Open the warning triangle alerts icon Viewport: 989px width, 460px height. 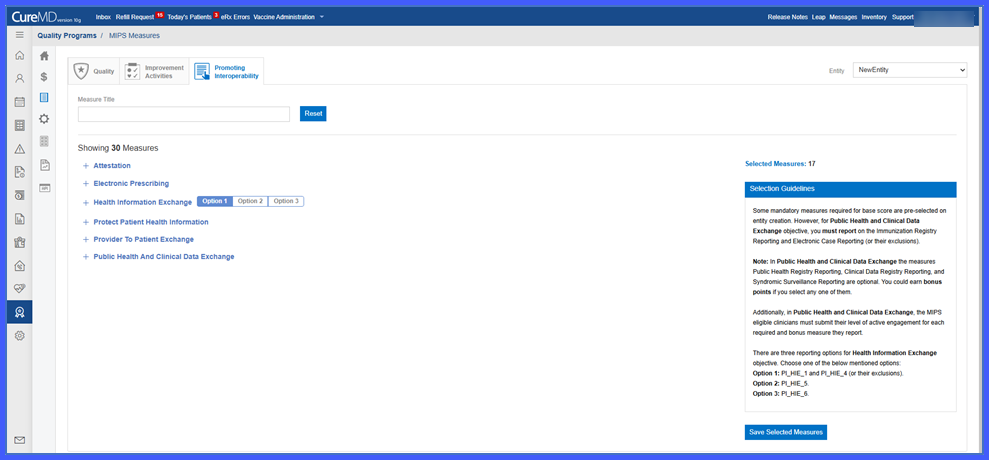tap(20, 149)
